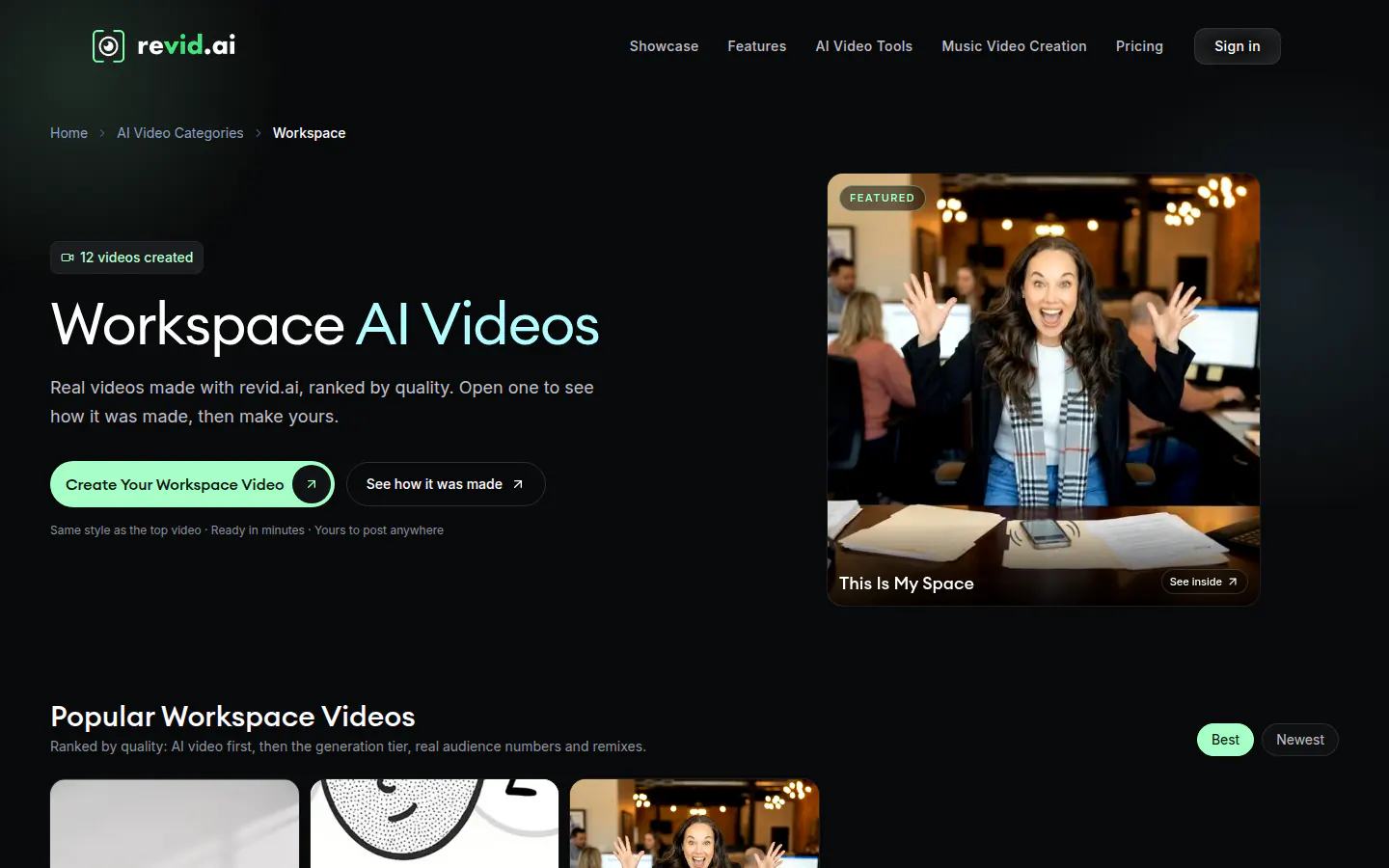
Task: Click the Popular Workspace Videos heading
Action: tap(232, 717)
